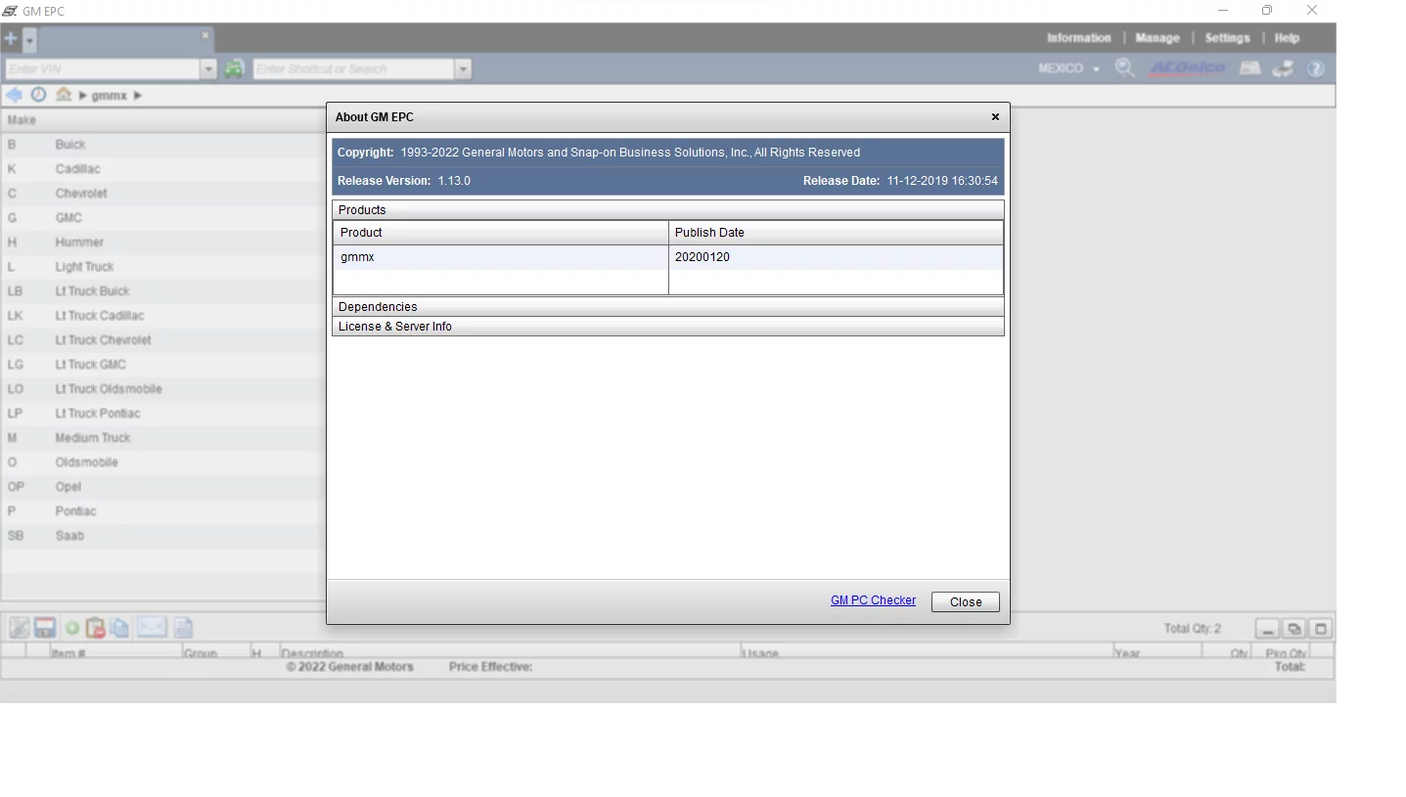Click the save floppy disk icon
1406x797 pixels.
pyautogui.click(x=45, y=628)
